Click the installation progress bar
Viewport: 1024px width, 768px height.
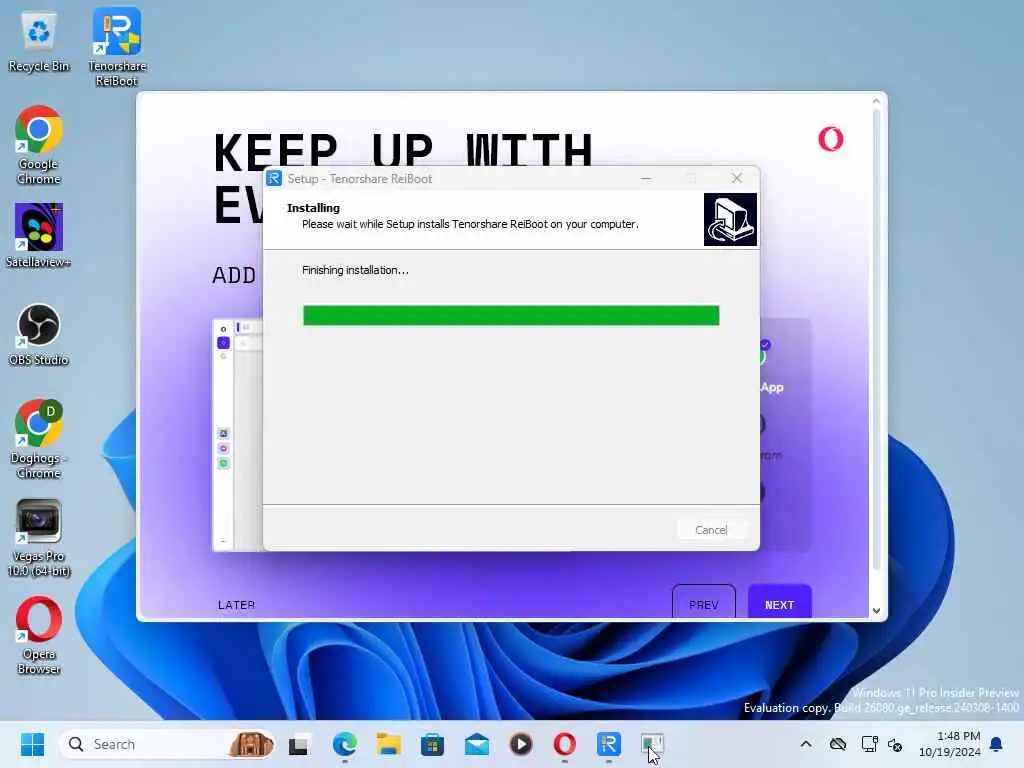point(511,315)
